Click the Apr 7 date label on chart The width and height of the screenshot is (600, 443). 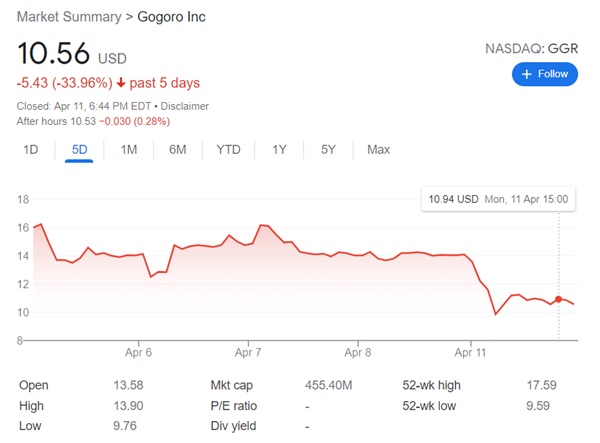[x=247, y=352]
